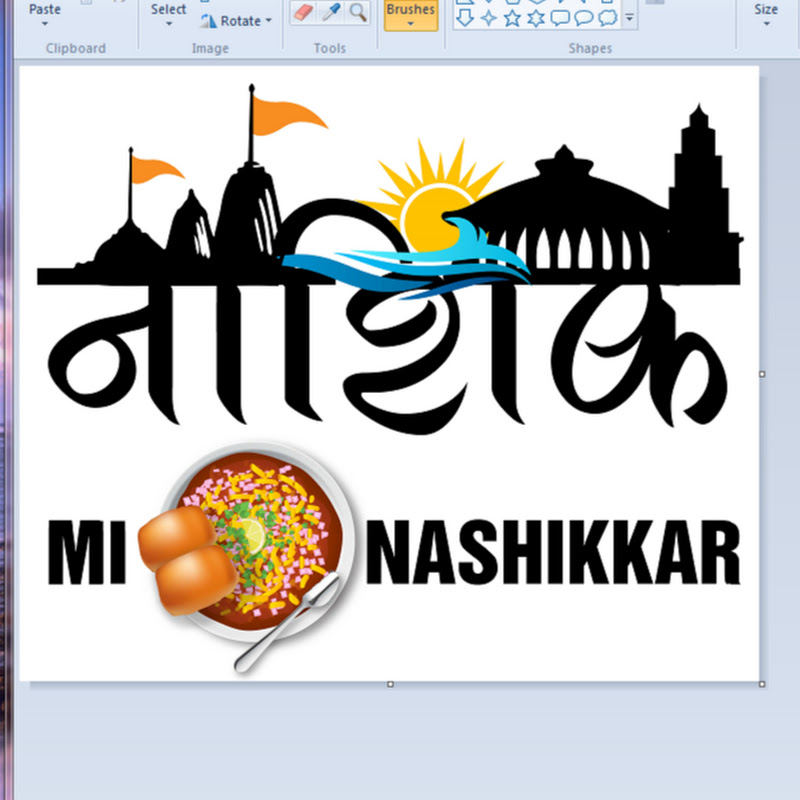Select the Eraser tool
The height and width of the screenshot is (800, 800).
304,13
